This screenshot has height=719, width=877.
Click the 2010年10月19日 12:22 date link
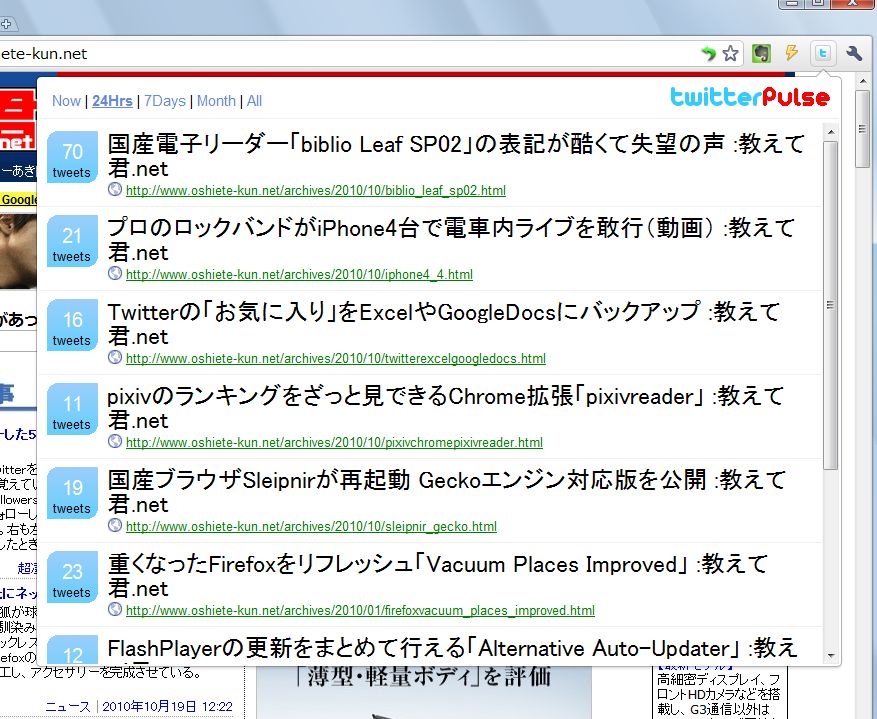167,707
